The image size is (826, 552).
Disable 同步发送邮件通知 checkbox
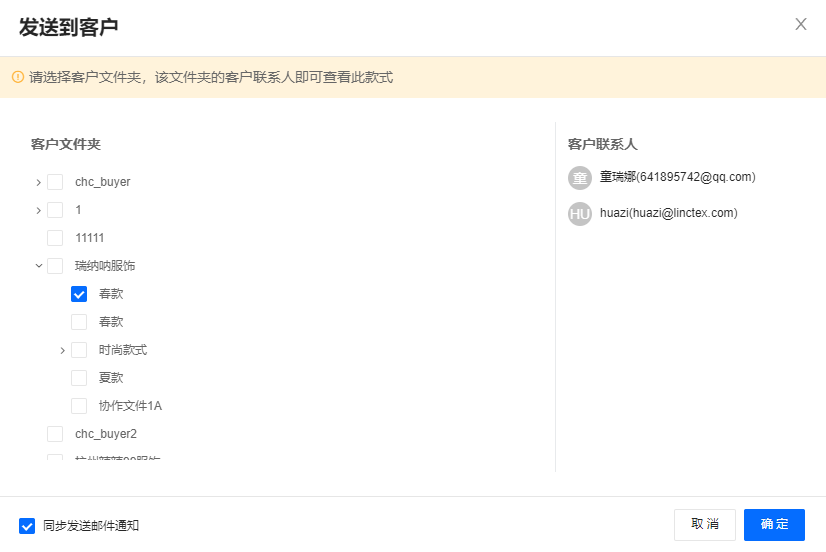27,525
